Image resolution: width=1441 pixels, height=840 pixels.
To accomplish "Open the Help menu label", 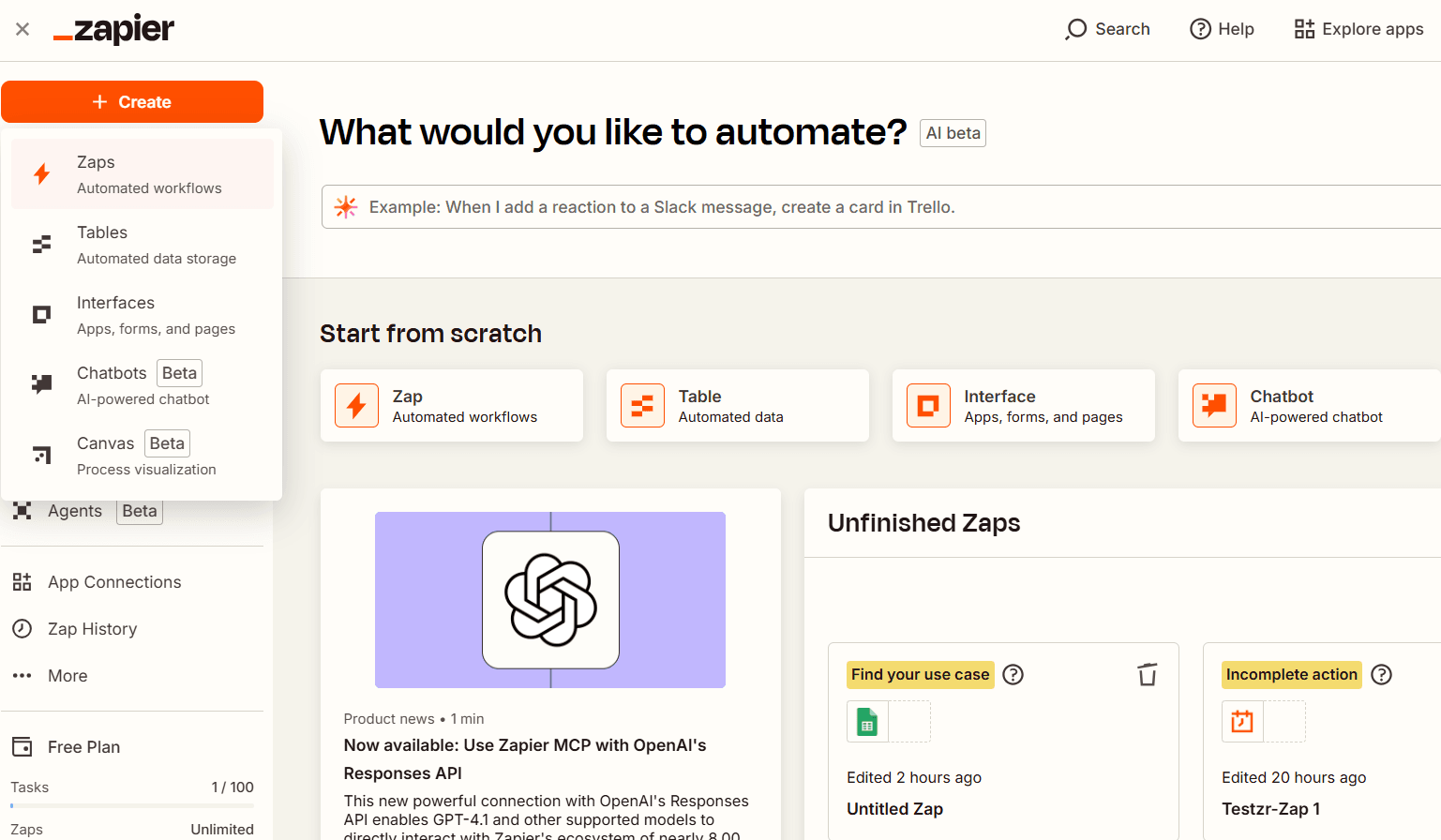I will coord(1236,29).
